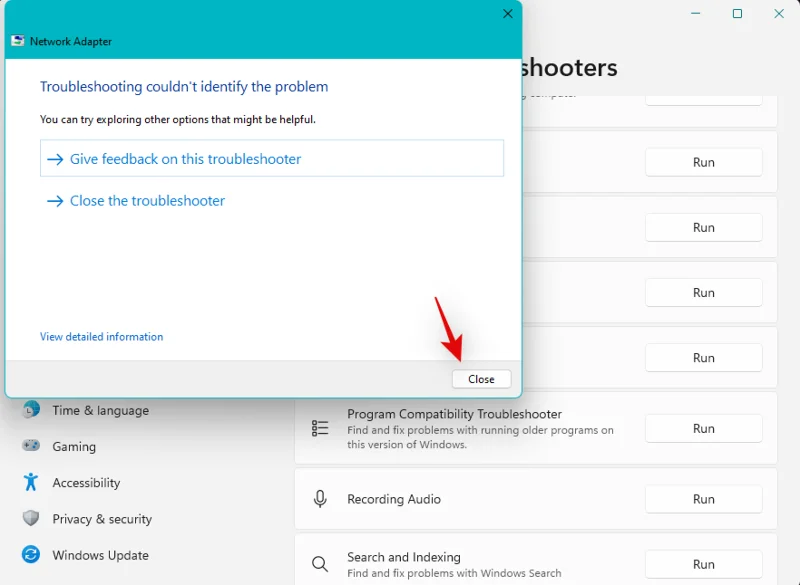This screenshot has height=585, width=800.
Task: Maximize the Settings window
Action: (x=737, y=14)
